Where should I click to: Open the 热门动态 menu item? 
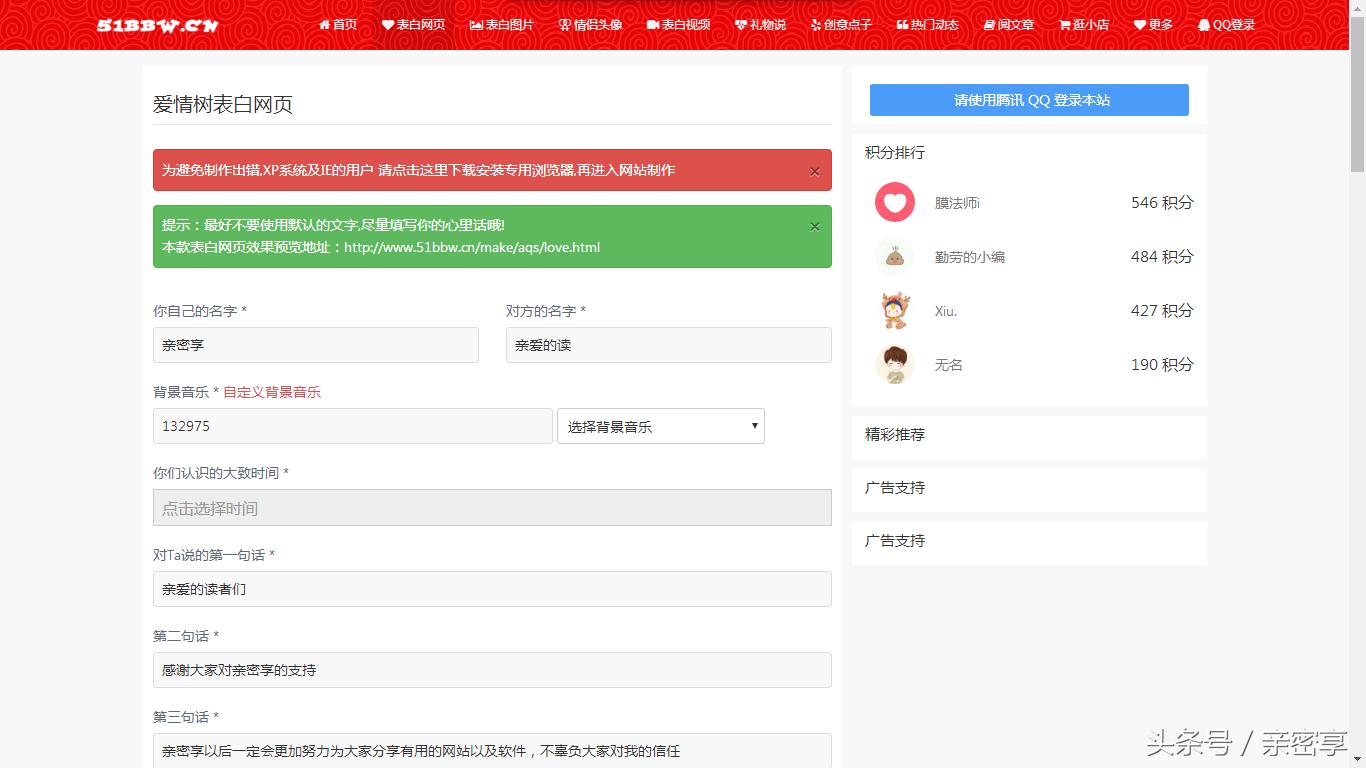pos(928,24)
